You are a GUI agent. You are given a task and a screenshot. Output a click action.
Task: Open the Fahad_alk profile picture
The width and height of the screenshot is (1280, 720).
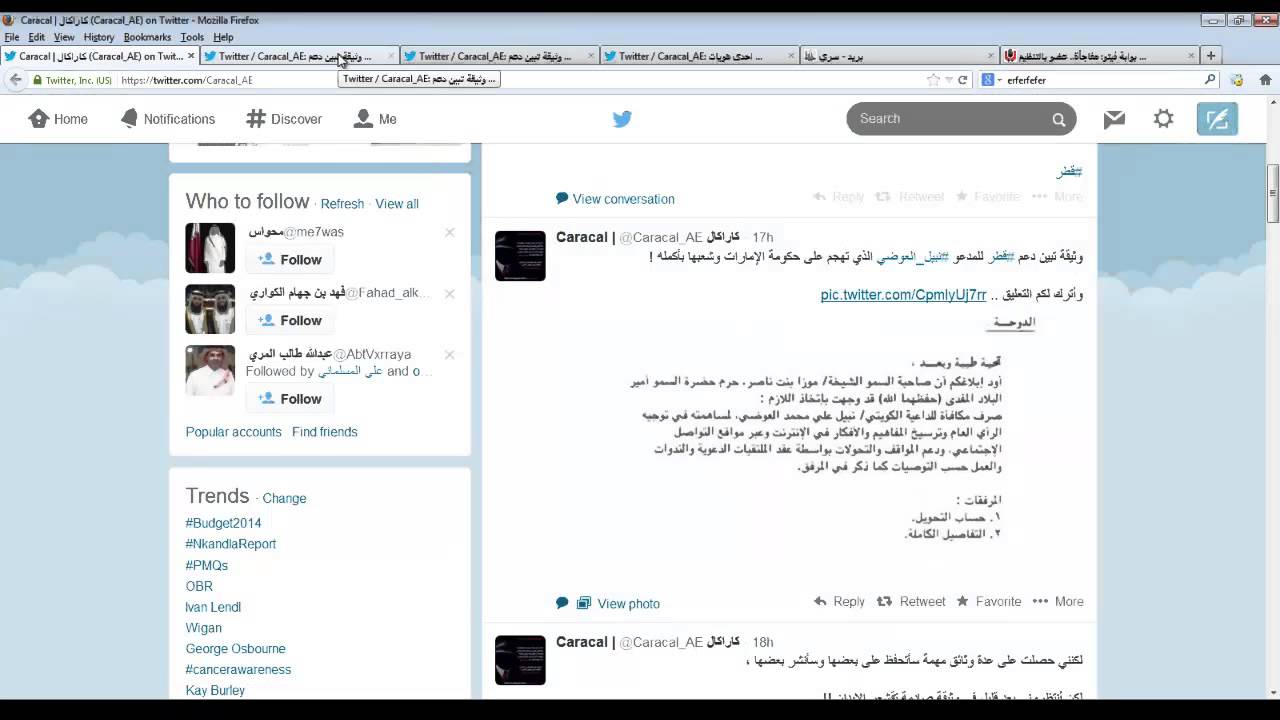click(210, 309)
